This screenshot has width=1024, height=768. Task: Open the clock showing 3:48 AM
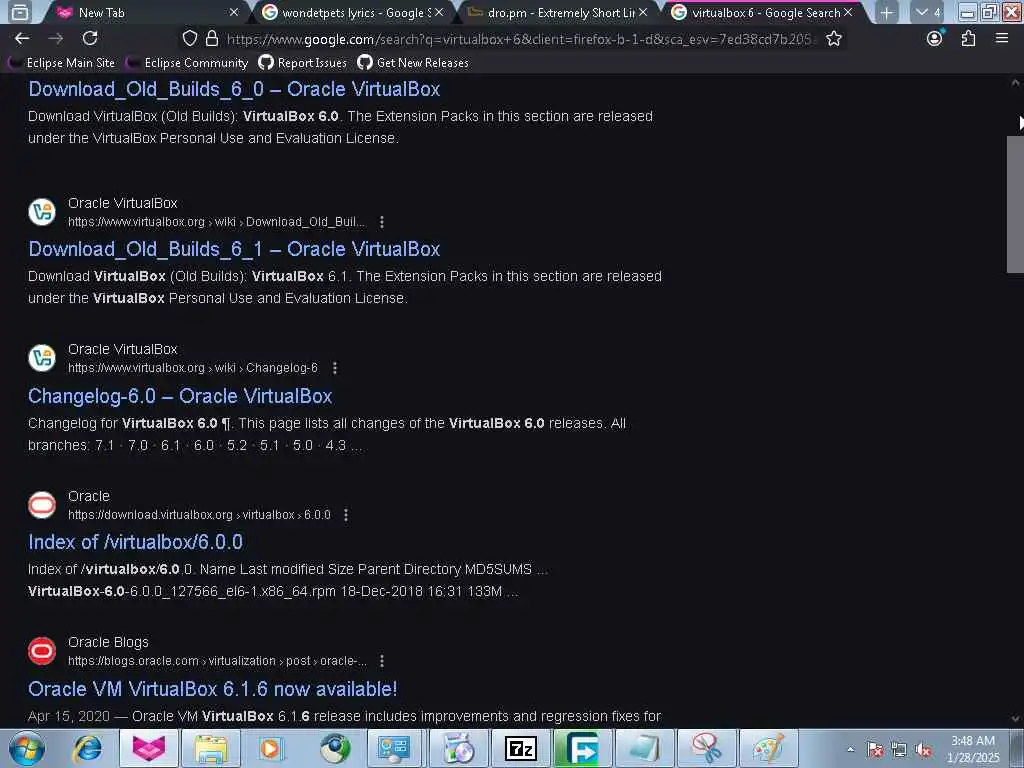pos(973,748)
